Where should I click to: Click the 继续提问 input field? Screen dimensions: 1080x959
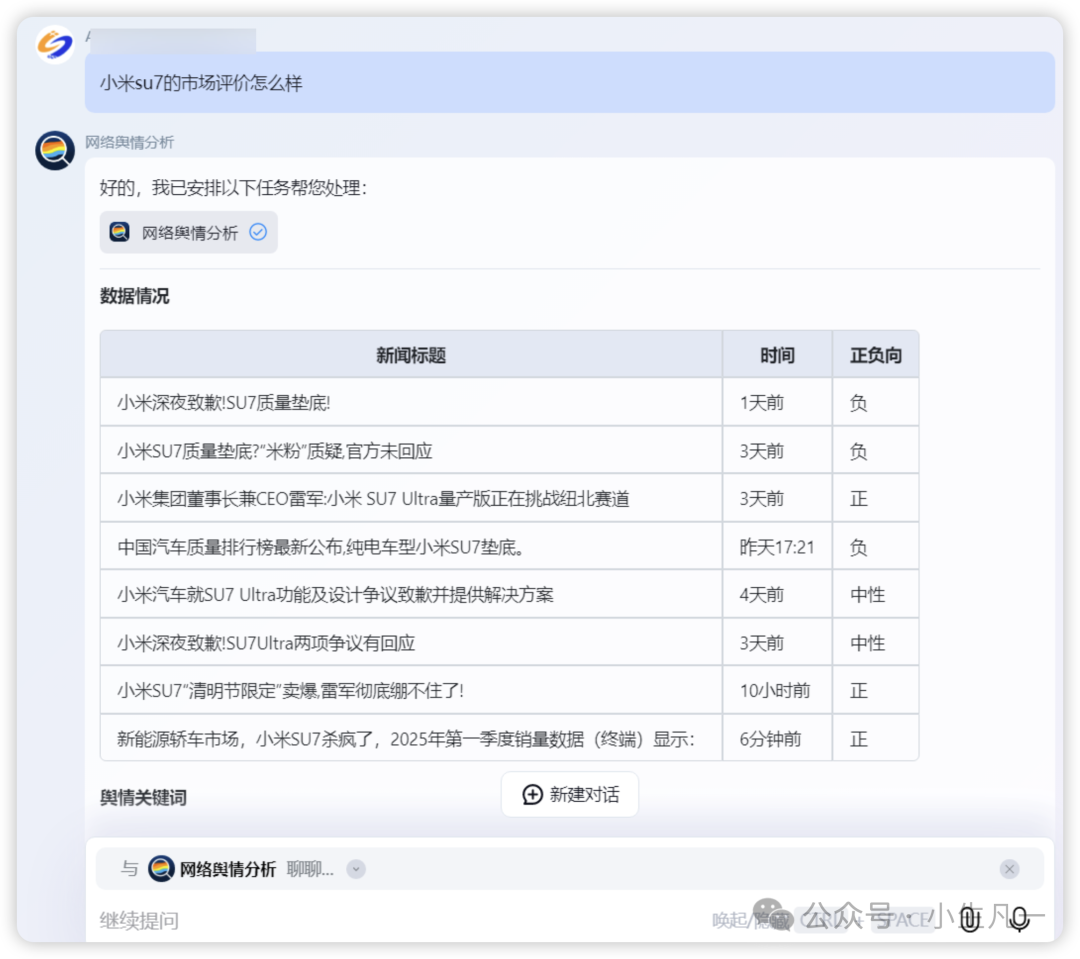point(399,920)
